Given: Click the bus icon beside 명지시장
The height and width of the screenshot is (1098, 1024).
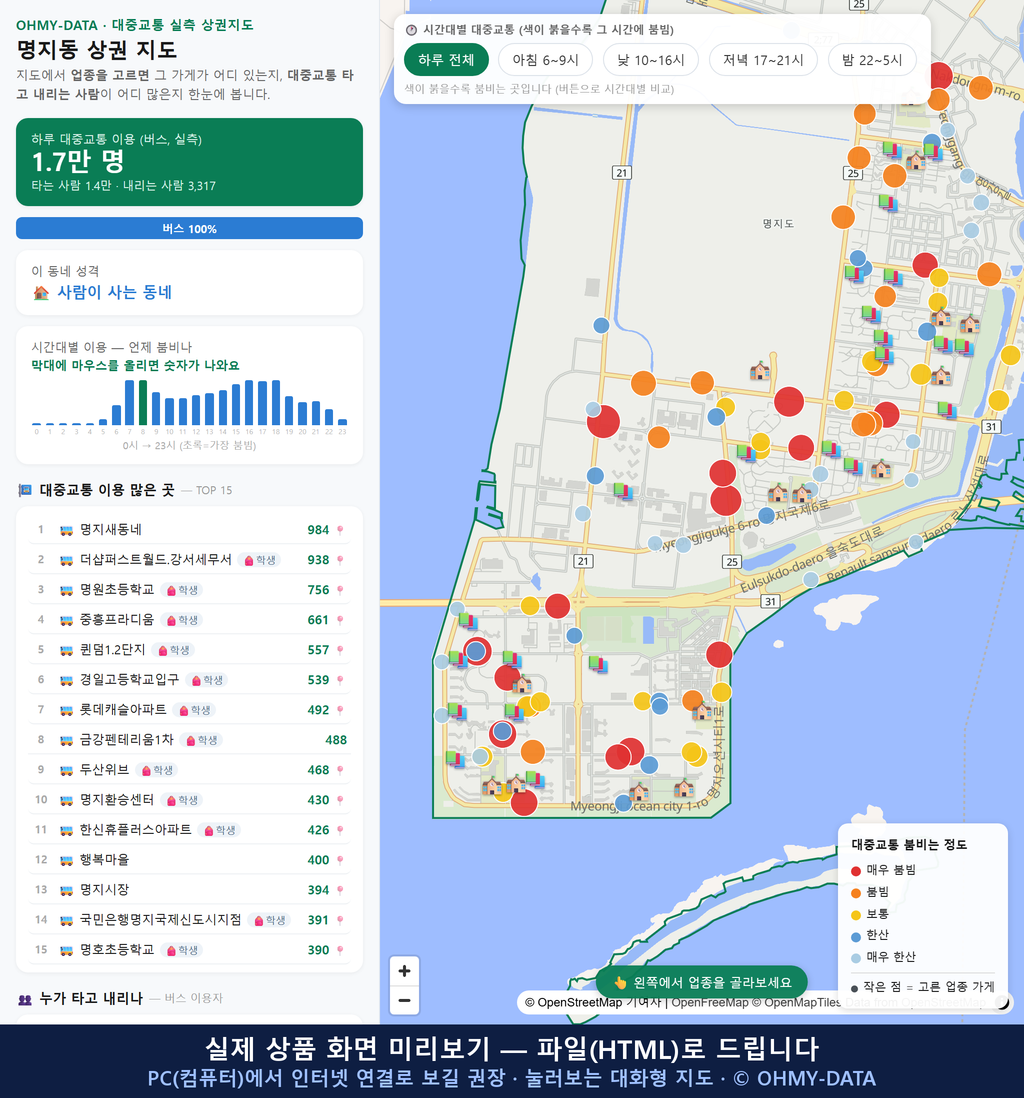Looking at the screenshot, I should pos(67,890).
